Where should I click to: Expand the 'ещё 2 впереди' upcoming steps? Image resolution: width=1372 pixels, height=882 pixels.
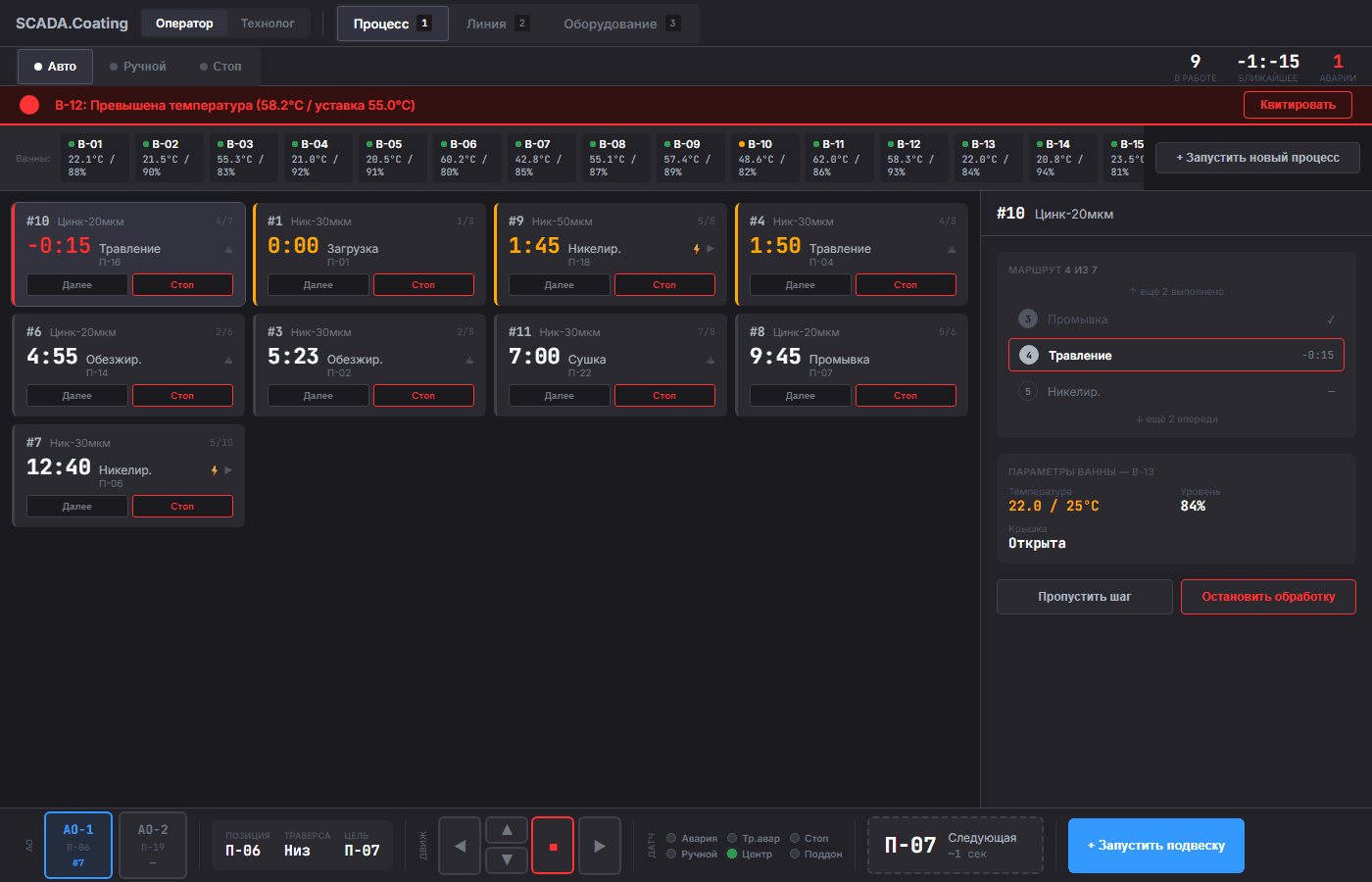coord(1176,418)
